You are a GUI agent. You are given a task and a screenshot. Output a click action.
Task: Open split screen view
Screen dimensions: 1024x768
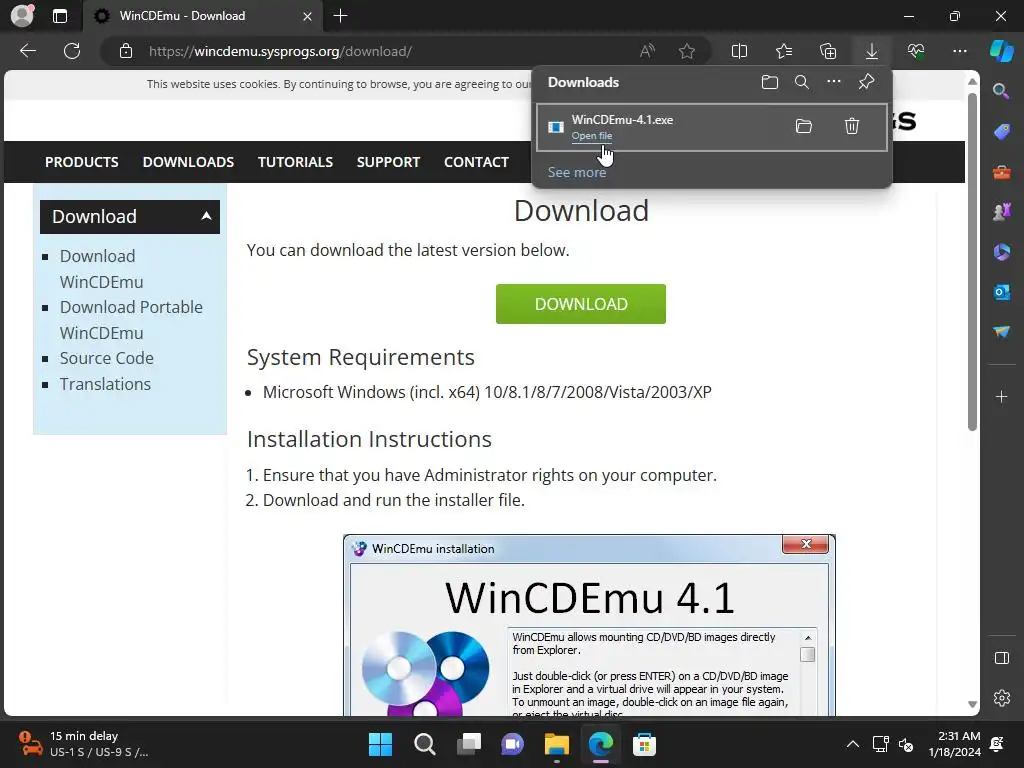(x=739, y=51)
